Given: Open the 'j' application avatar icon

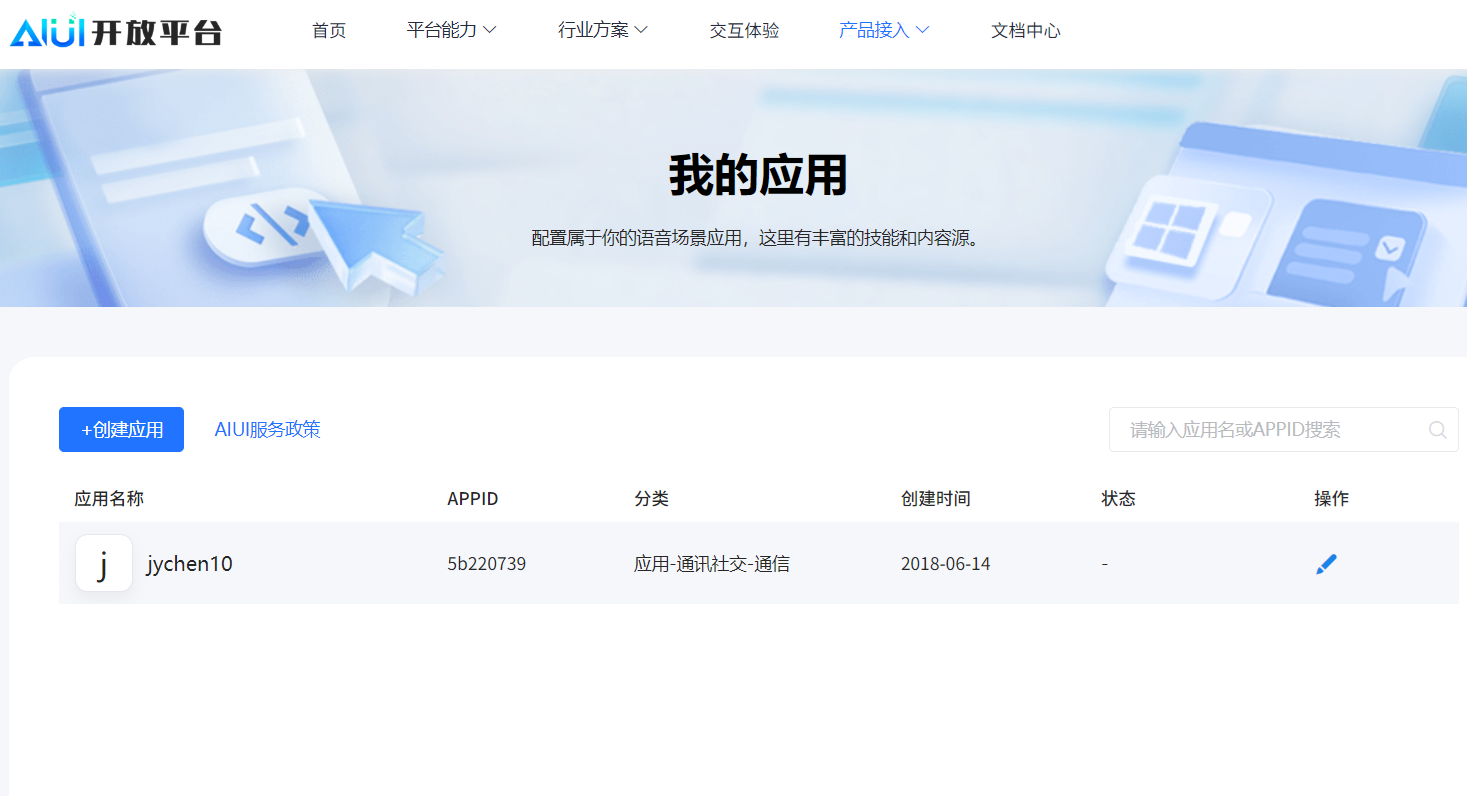Looking at the screenshot, I should pyautogui.click(x=104, y=564).
